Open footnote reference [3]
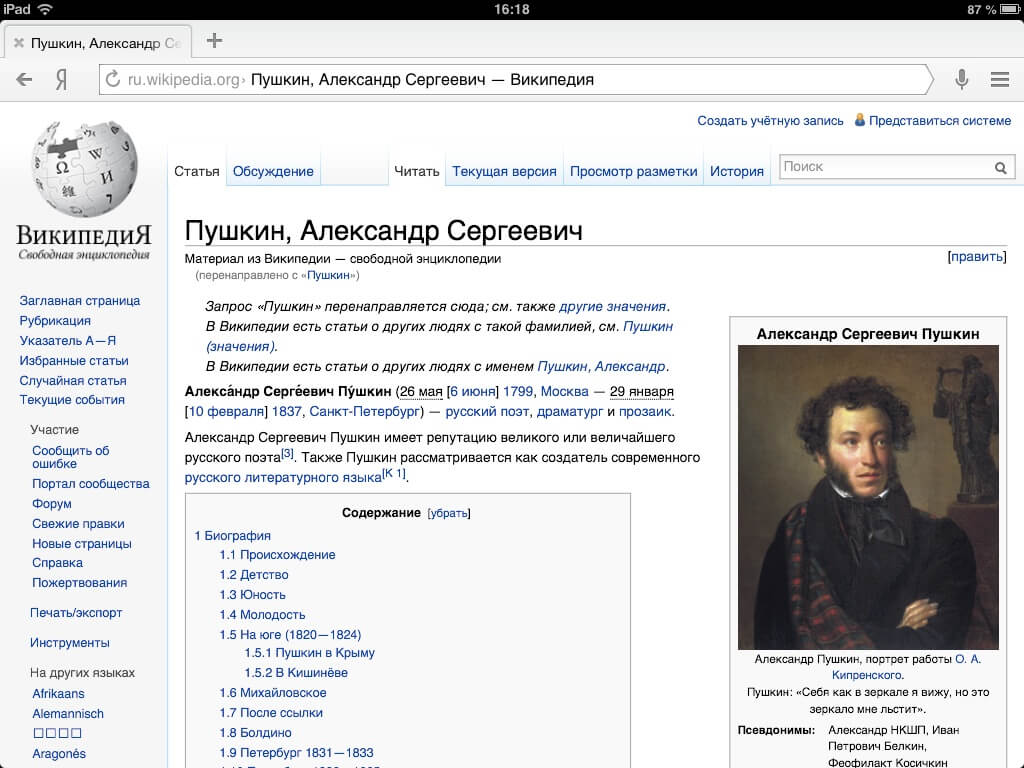 point(287,453)
